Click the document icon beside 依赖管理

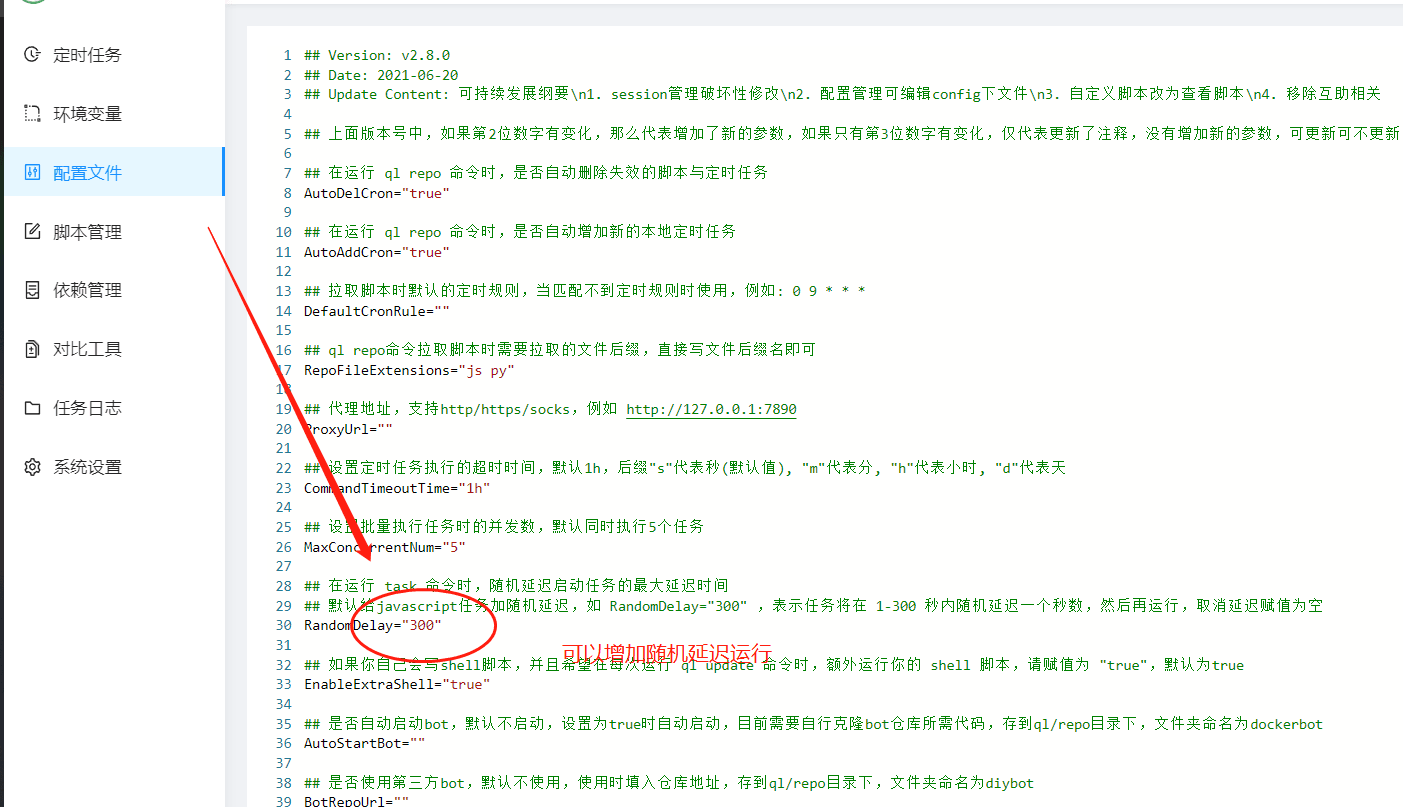pyautogui.click(x=33, y=290)
